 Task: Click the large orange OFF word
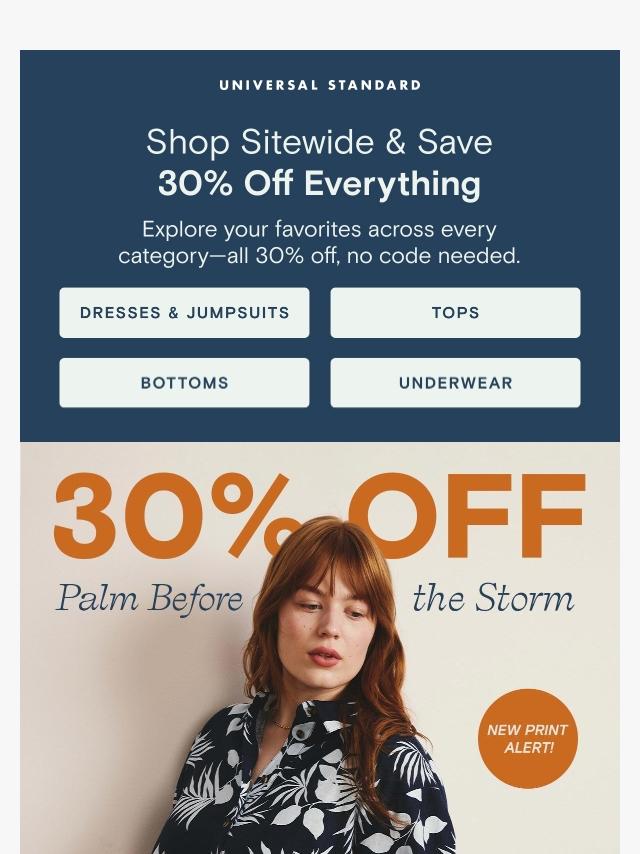click(467, 516)
